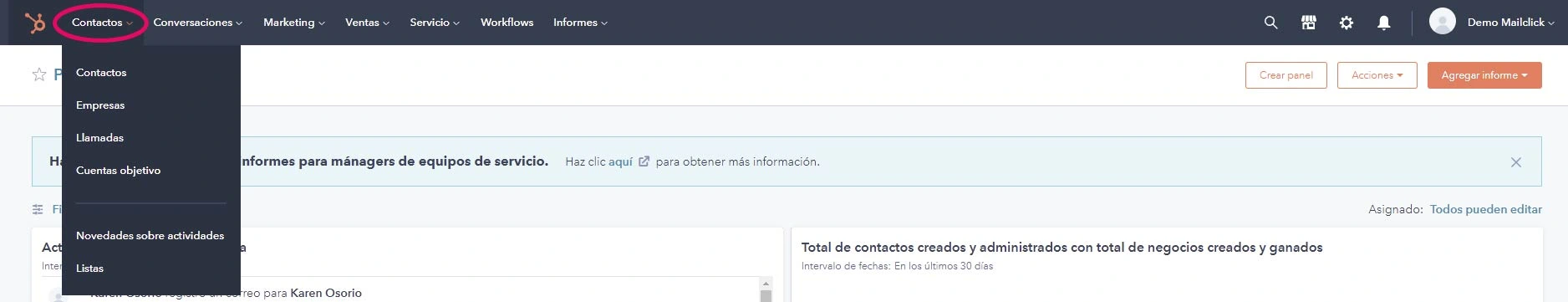Expand the Conversaciones menu
Screen dimensions: 1568x302
[x=198, y=23]
